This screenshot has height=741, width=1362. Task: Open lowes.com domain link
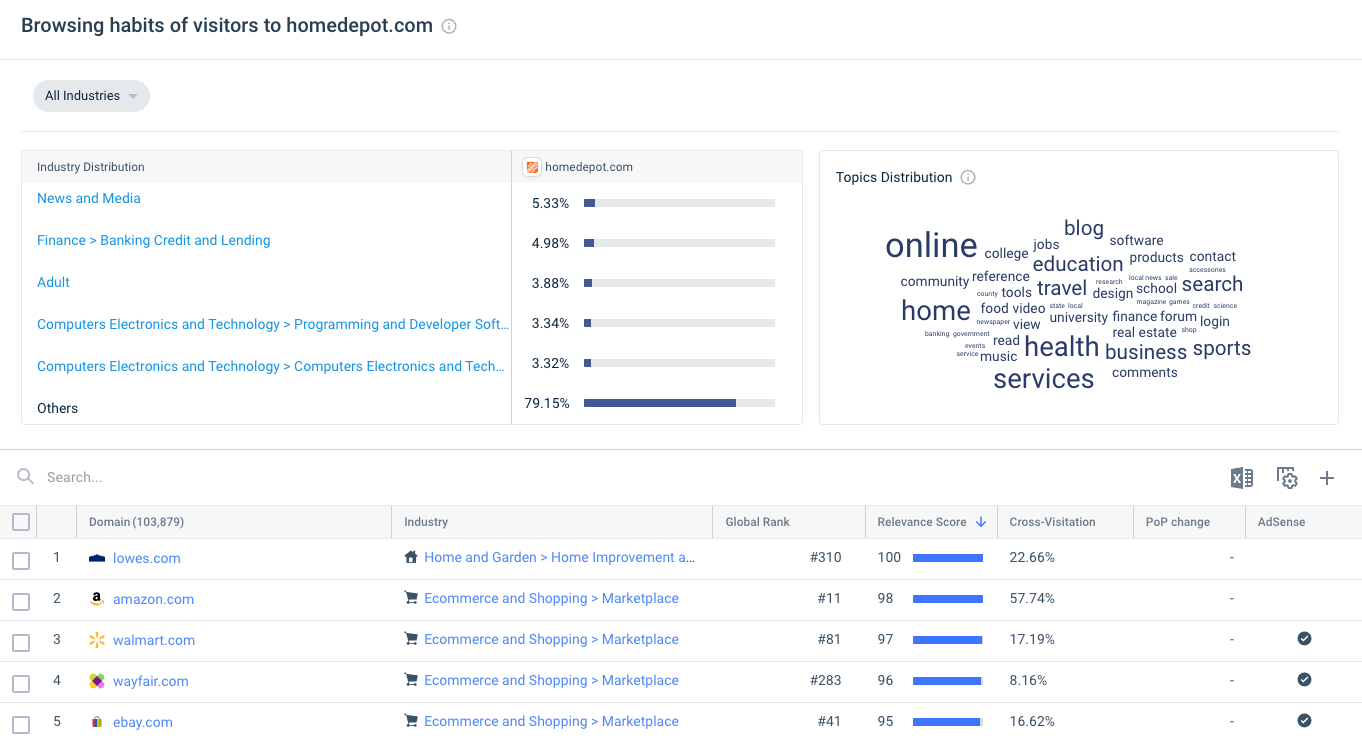click(x=147, y=558)
